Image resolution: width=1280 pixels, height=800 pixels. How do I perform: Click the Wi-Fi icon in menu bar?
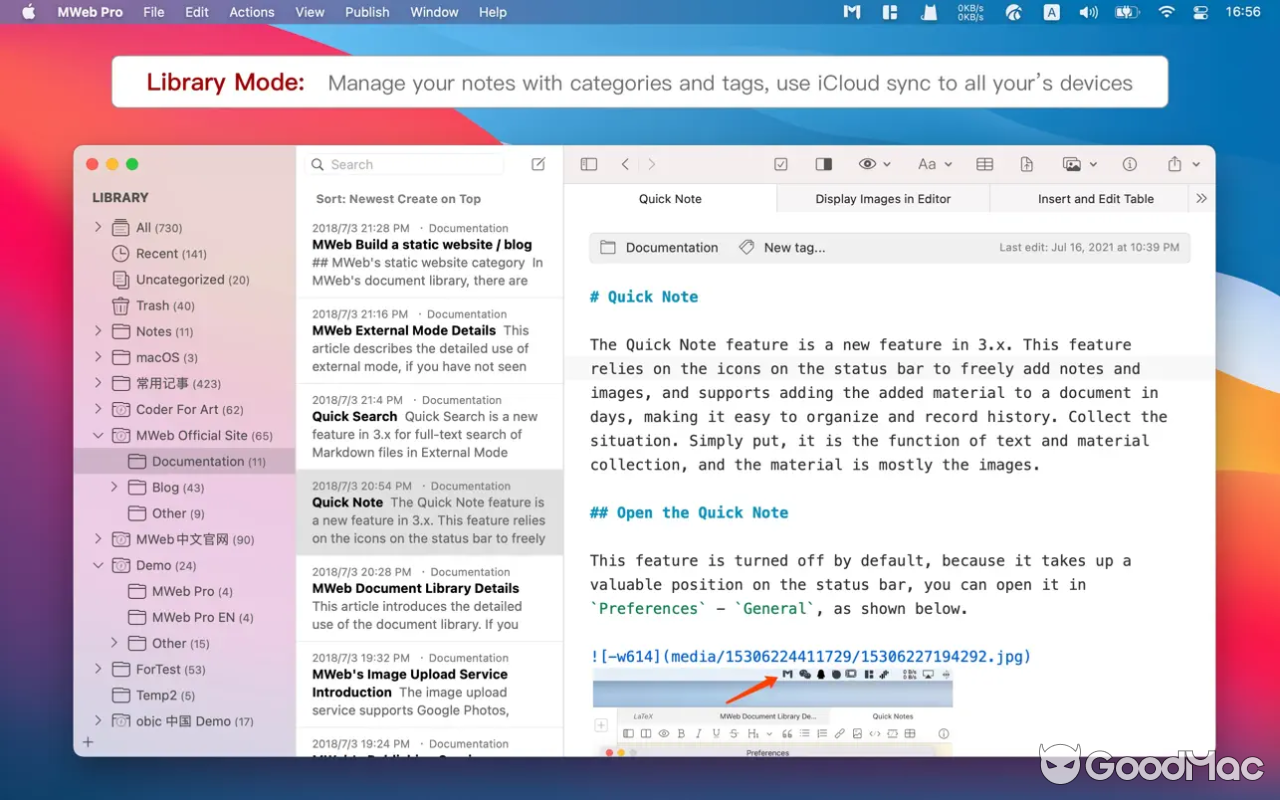(x=1165, y=12)
